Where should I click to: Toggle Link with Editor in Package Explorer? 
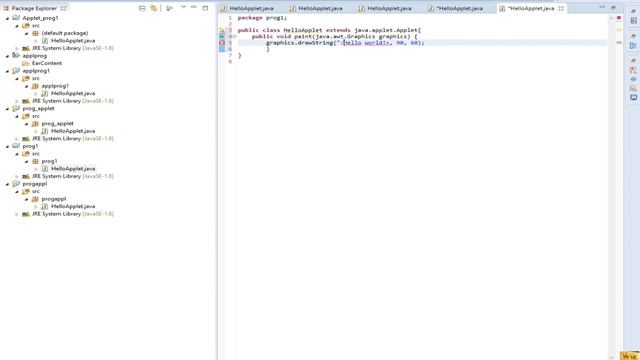tap(153, 8)
